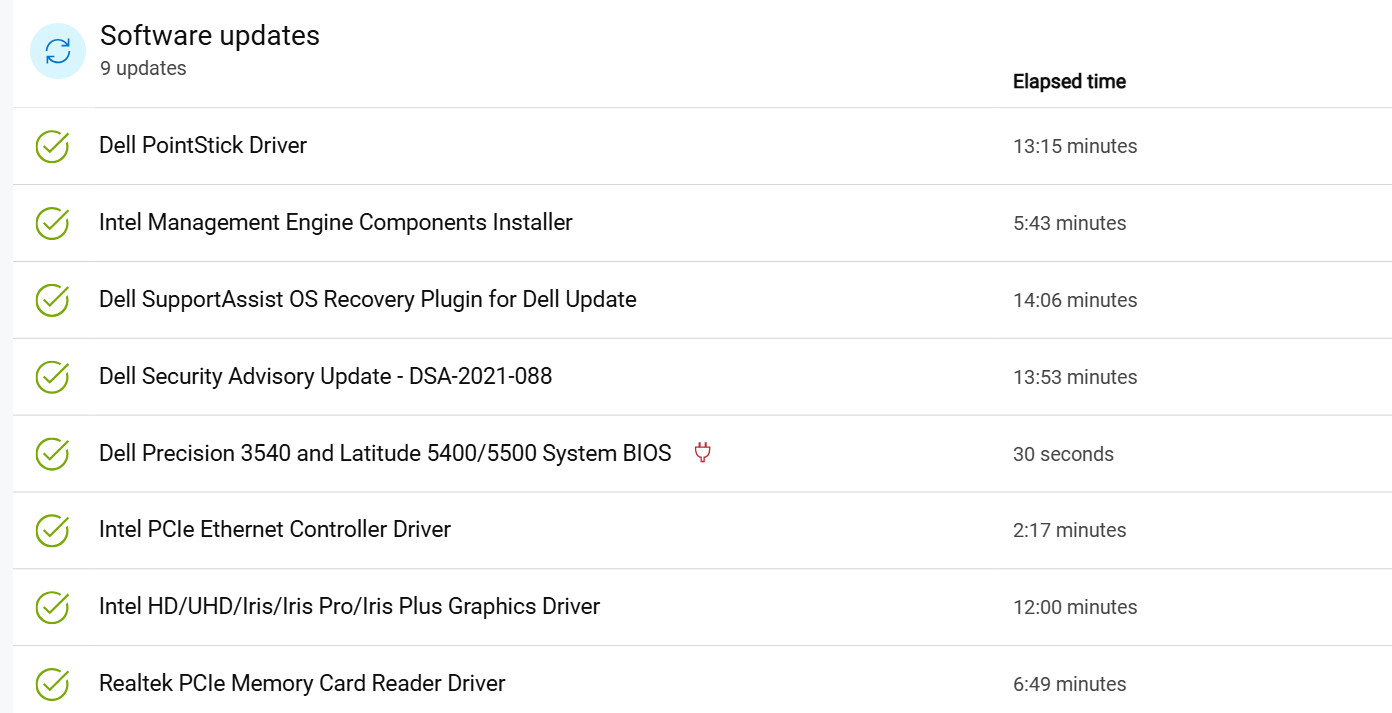1392x713 pixels.
Task: Click the Software updates refresh icon
Action: click(x=58, y=51)
